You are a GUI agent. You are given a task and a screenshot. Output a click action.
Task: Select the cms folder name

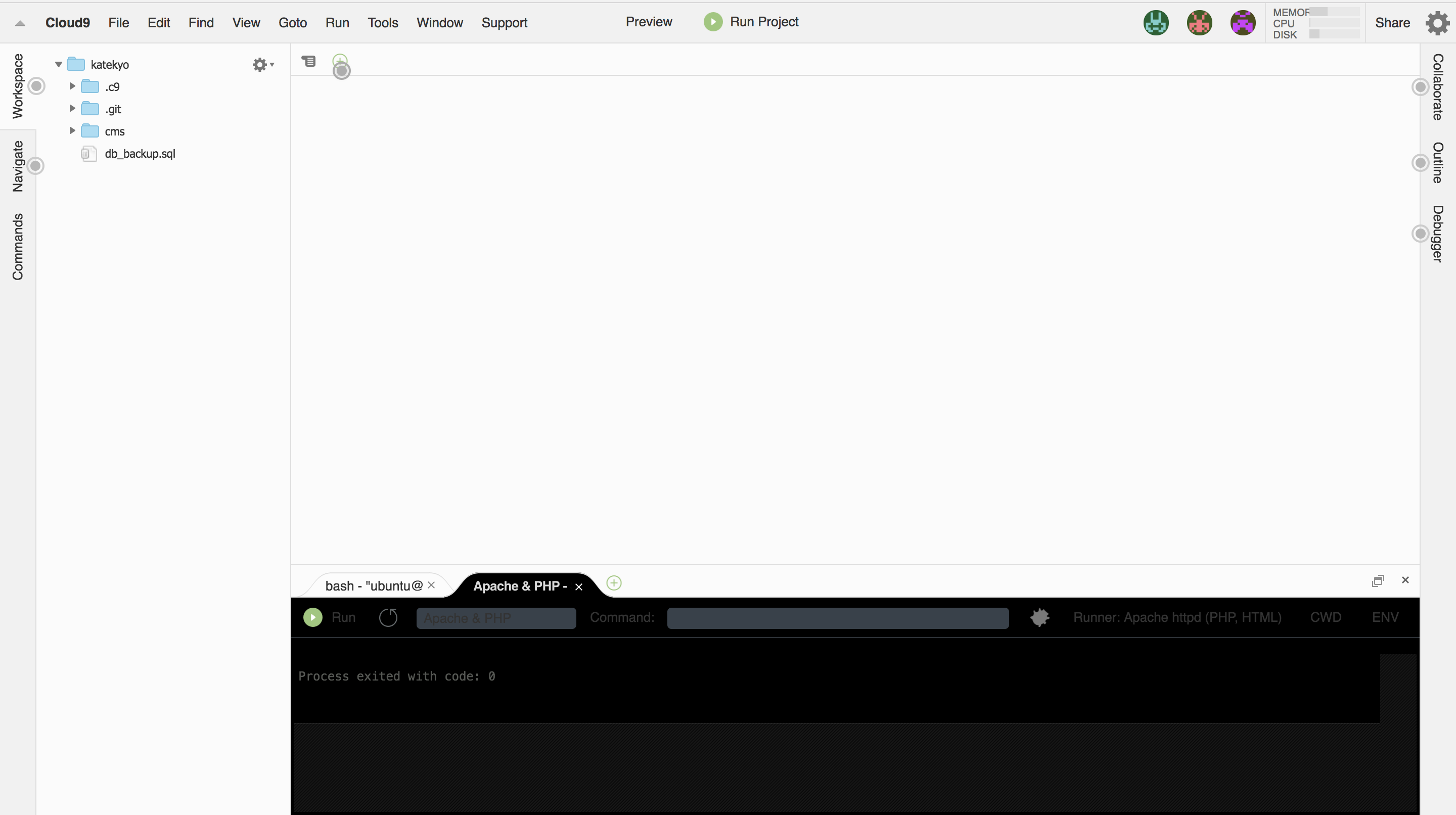click(x=115, y=131)
